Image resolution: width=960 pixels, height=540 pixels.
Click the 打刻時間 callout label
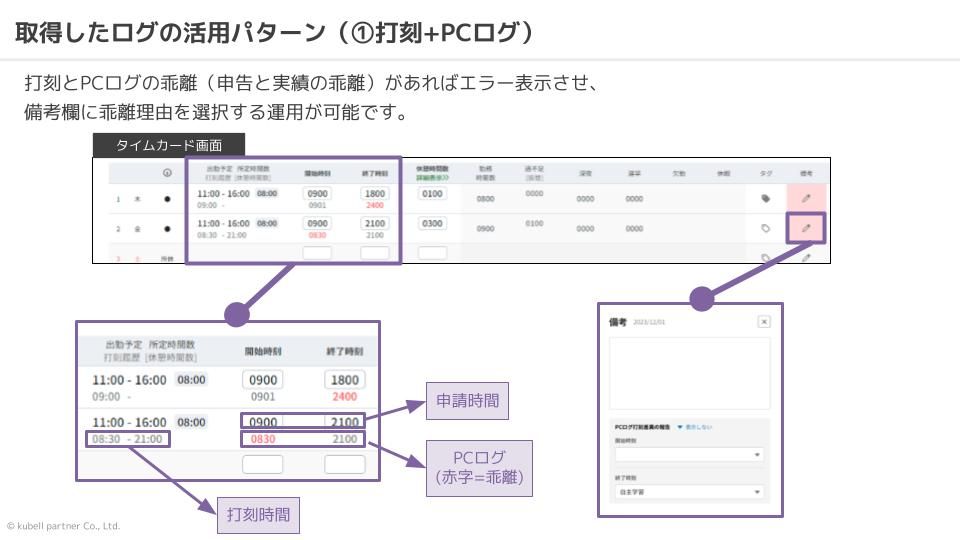pos(258,515)
